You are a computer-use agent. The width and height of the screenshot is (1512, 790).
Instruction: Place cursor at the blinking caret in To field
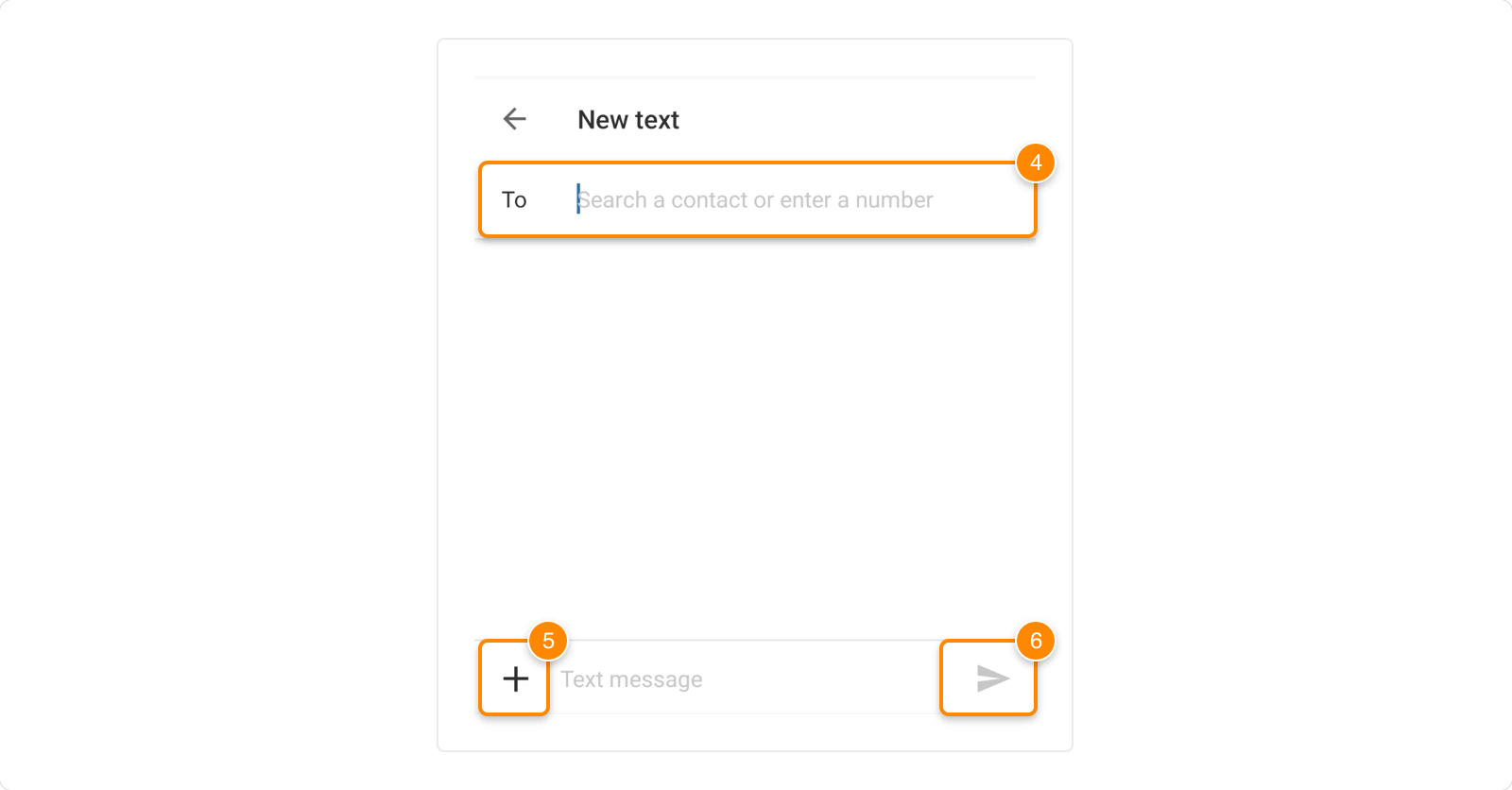coord(578,199)
